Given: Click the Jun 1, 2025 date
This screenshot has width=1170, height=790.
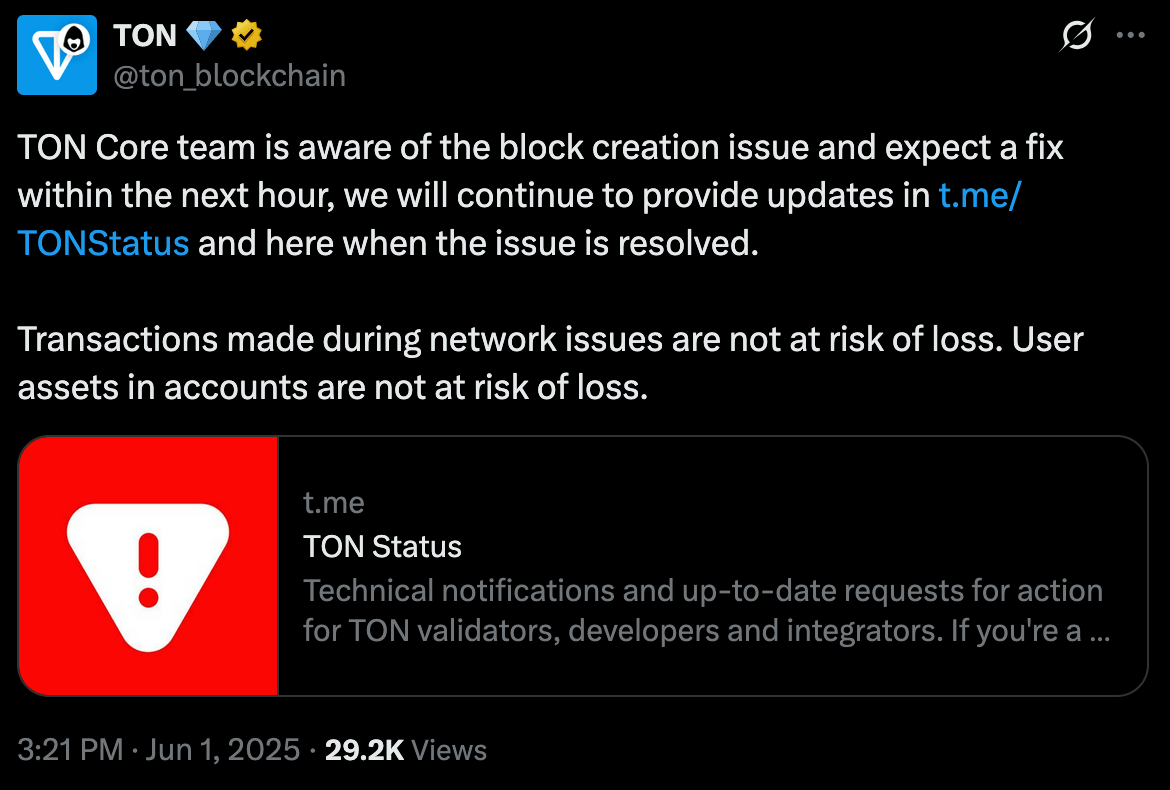Looking at the screenshot, I should (222, 750).
